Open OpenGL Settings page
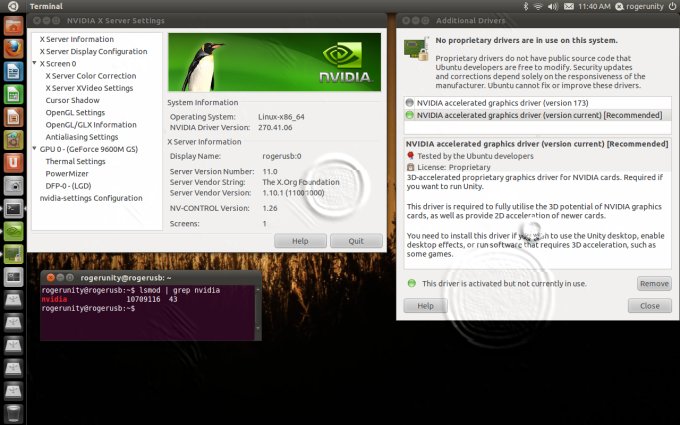The width and height of the screenshot is (680, 425). pyautogui.click(x=75, y=112)
